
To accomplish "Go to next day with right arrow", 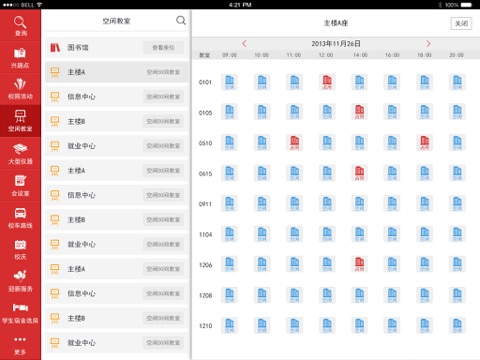I will [428, 44].
